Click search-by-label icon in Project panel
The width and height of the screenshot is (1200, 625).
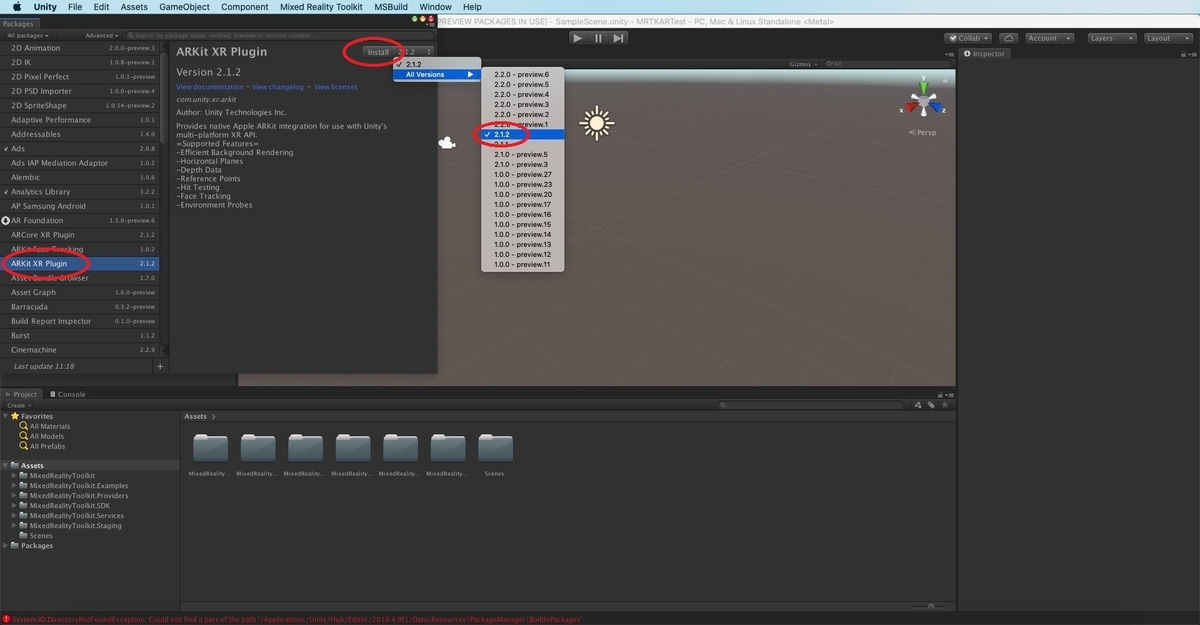click(931, 405)
